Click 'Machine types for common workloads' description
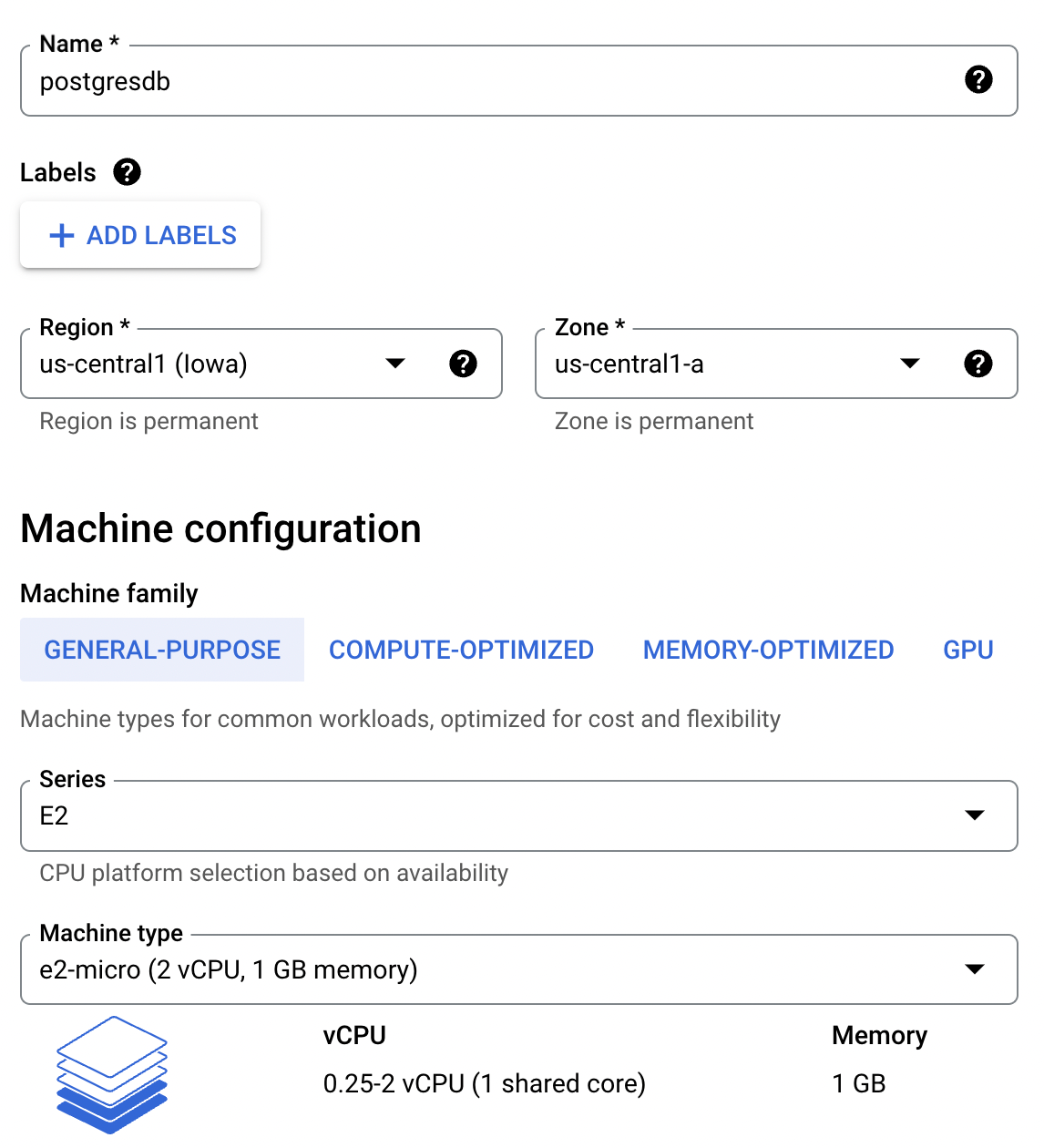 (400, 719)
